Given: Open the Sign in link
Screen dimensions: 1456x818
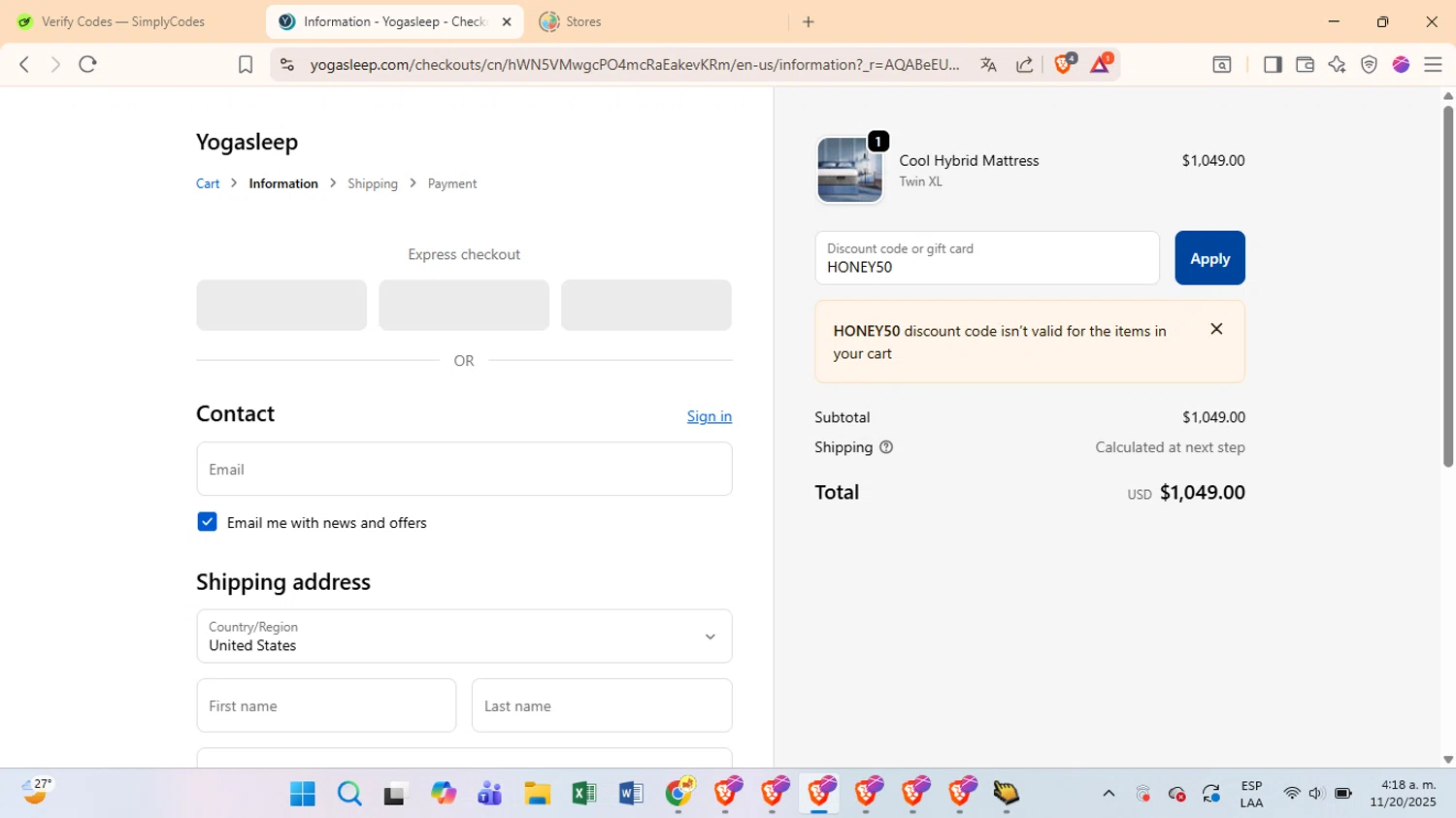Looking at the screenshot, I should [710, 416].
